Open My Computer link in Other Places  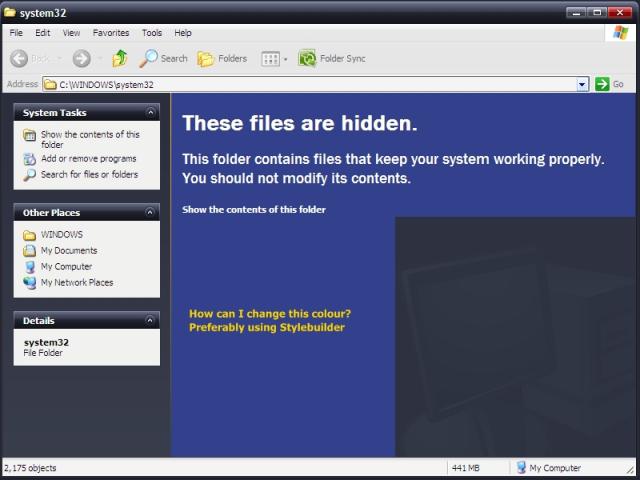point(67,267)
